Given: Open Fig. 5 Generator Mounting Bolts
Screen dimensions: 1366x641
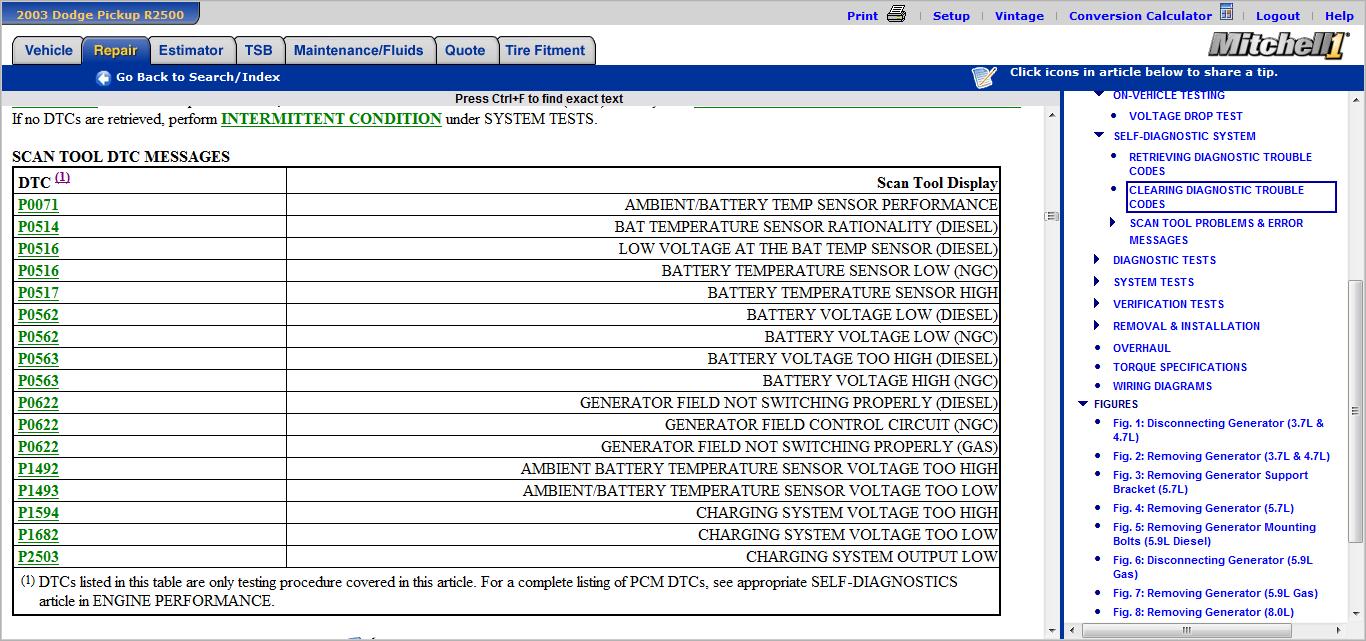Looking at the screenshot, I should point(1214,534).
